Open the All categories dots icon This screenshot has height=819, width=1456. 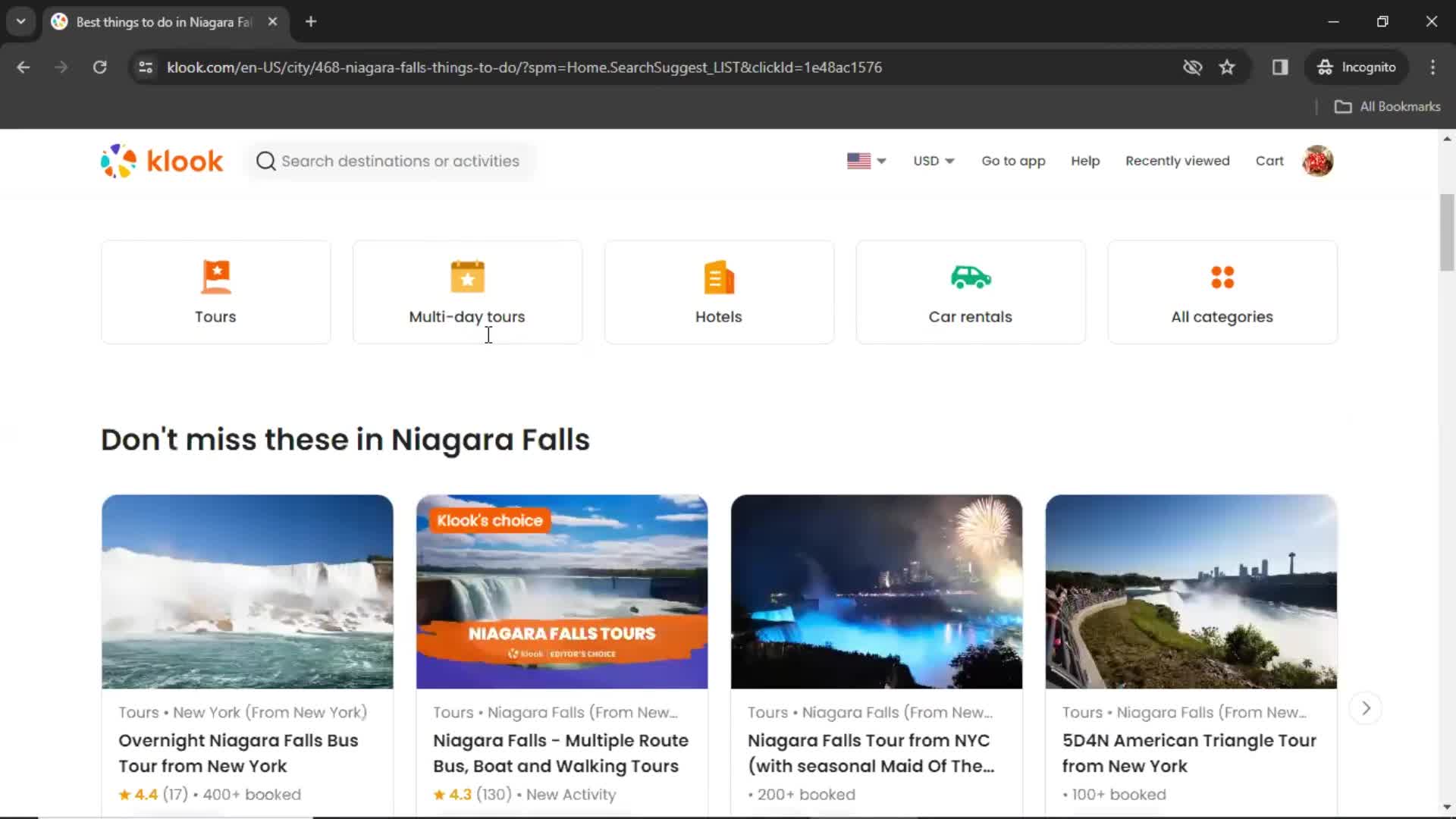1222,277
